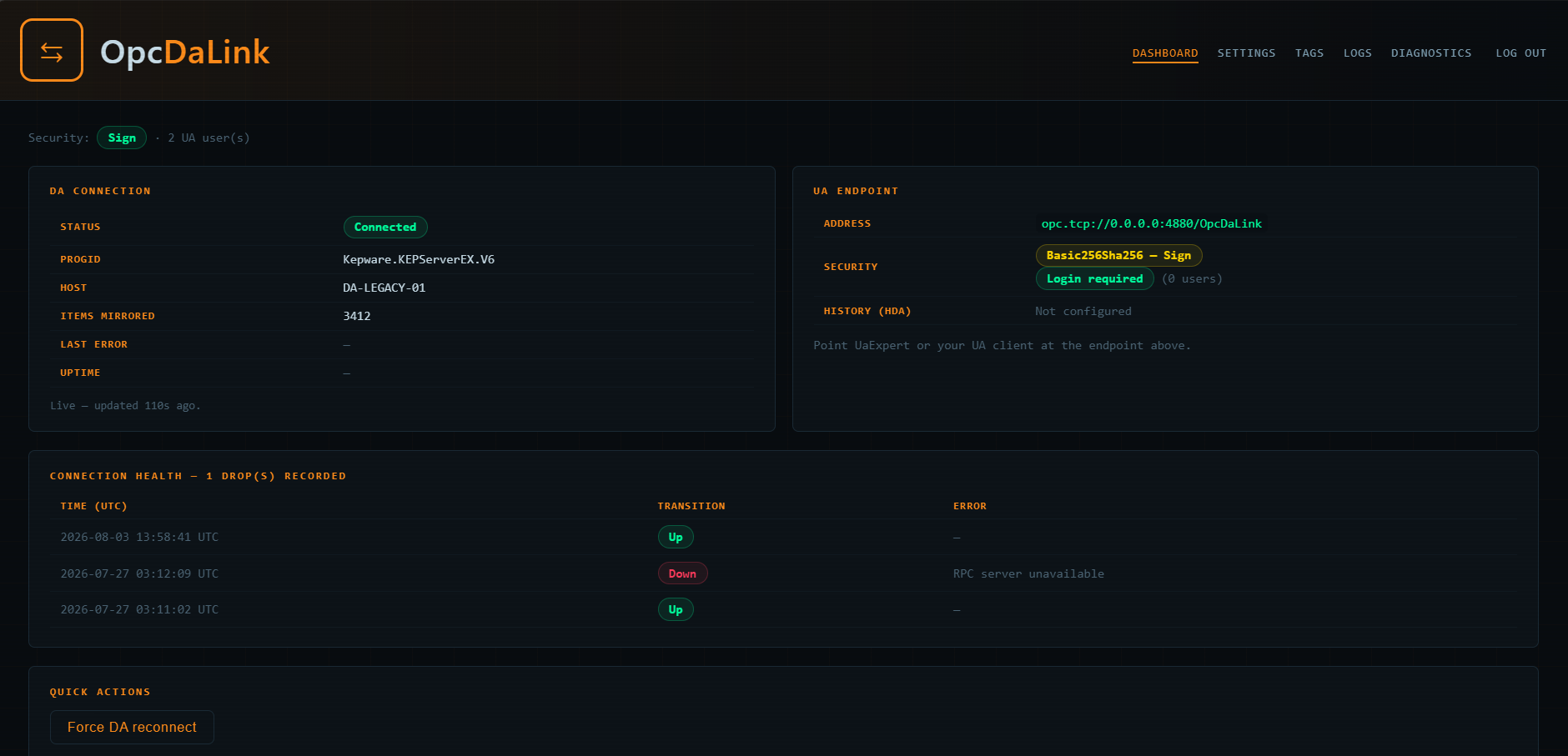Select the '(0 users)' text
1568x756 pixels.
click(x=1192, y=278)
